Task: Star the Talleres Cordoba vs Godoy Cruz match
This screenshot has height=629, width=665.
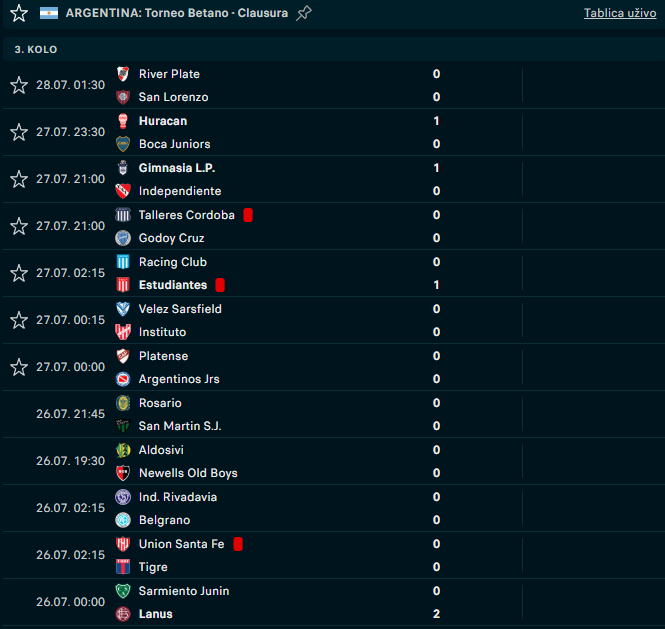Action: [19, 226]
